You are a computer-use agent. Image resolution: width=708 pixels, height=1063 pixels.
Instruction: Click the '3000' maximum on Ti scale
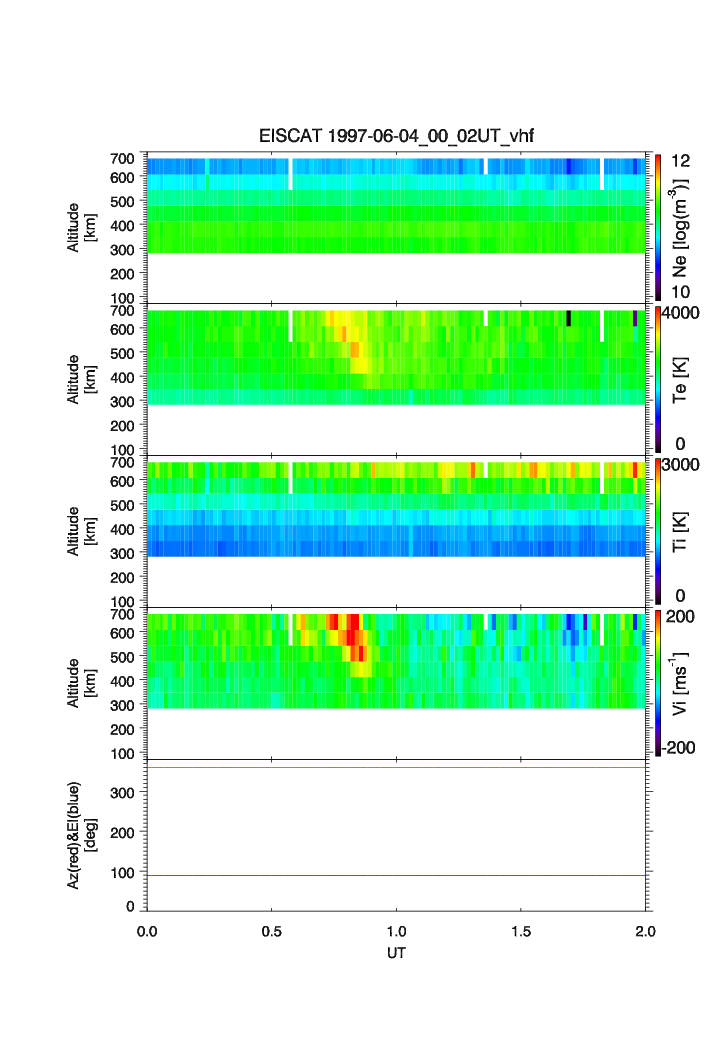(x=681, y=465)
